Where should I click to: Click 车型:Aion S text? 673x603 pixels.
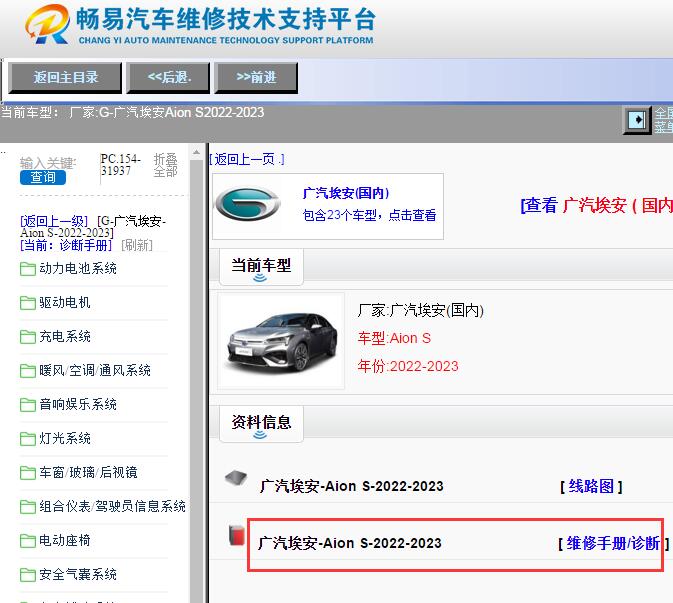[394, 338]
